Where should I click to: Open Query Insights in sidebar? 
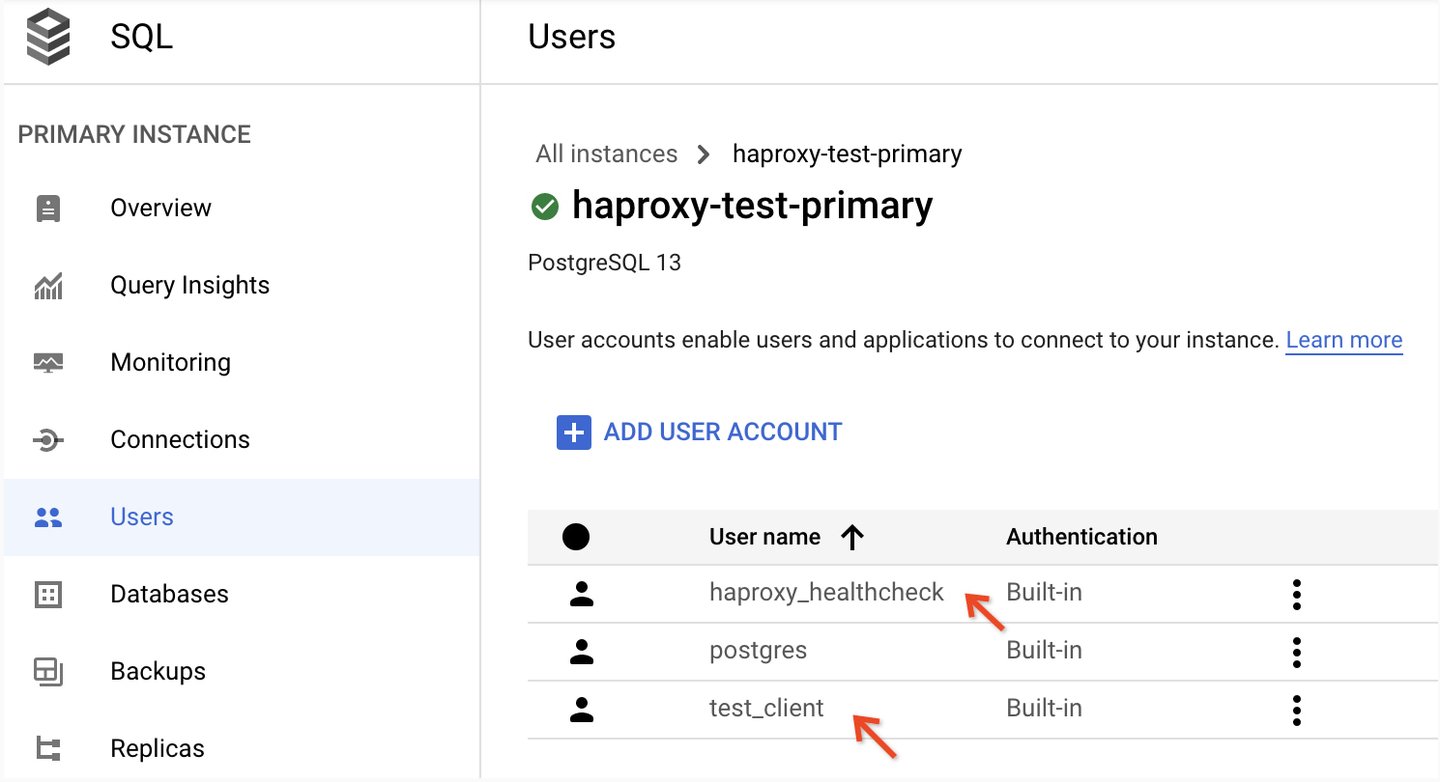tap(190, 285)
